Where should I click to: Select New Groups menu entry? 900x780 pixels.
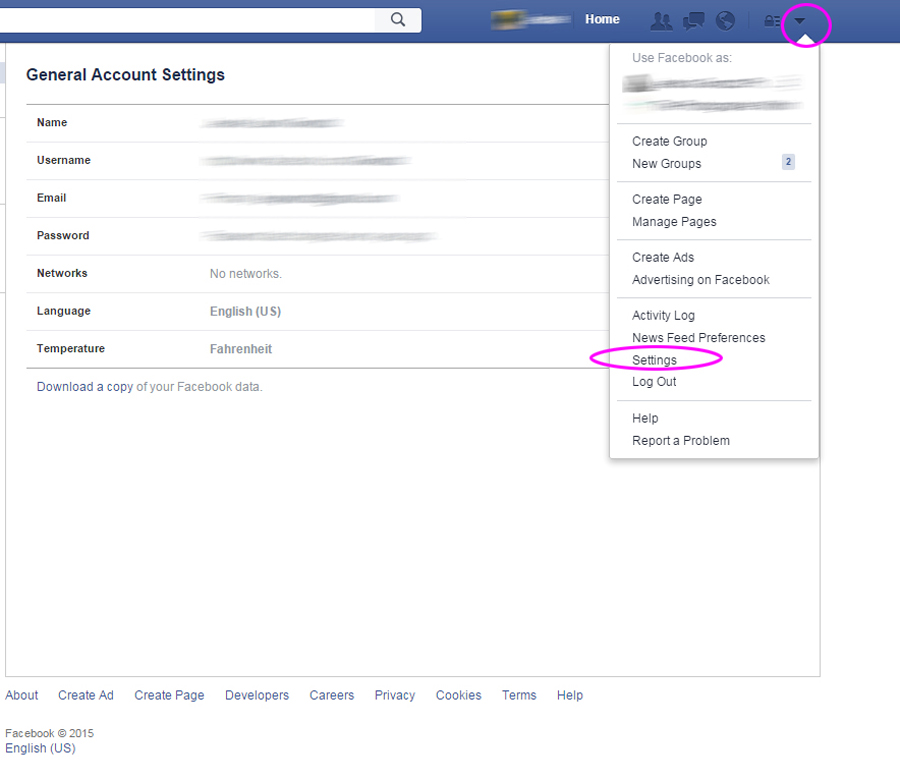(666, 164)
